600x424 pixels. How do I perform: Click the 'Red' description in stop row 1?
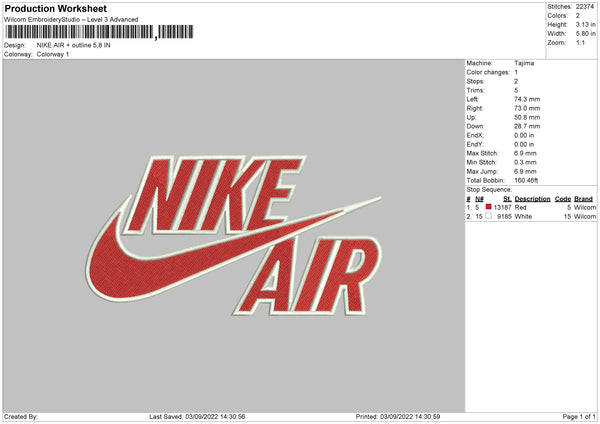[520, 207]
